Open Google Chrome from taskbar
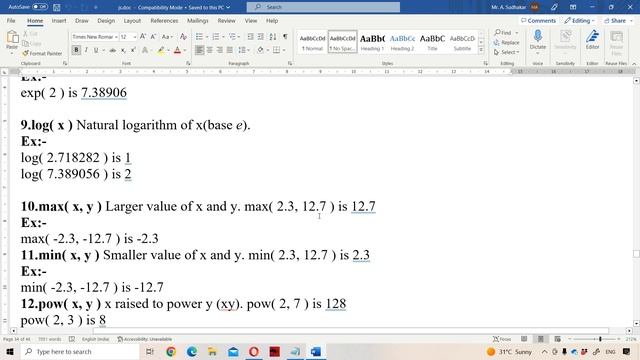 point(171,351)
